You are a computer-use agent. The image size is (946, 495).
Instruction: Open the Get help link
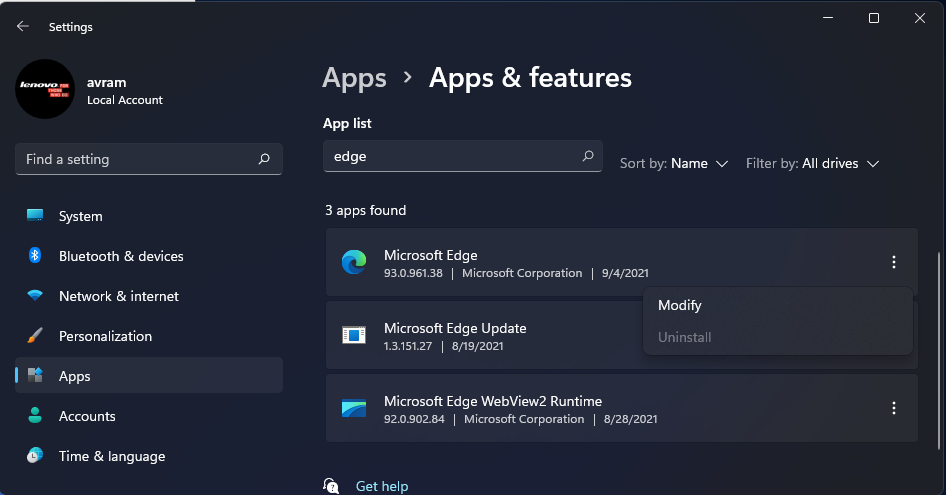(x=382, y=486)
